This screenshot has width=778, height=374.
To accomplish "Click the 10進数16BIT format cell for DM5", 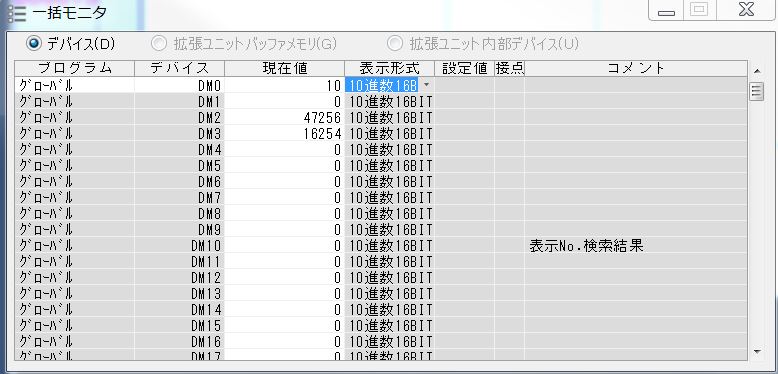I will [x=389, y=165].
